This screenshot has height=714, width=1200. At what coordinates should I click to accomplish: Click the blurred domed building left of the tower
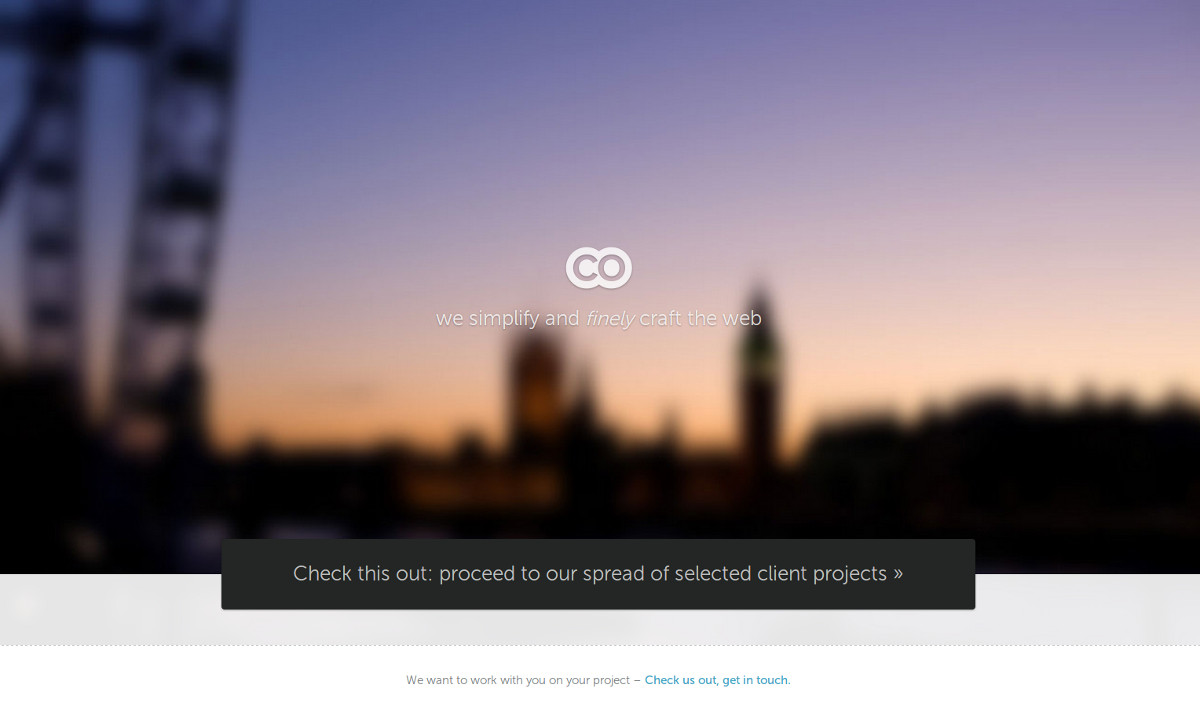(536, 395)
